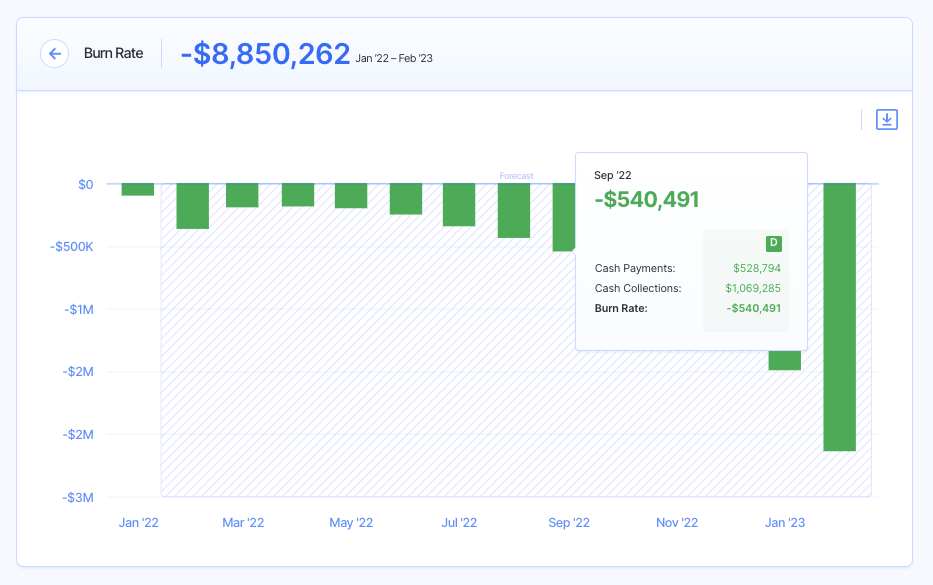Click the tall Feb '23 forecast bar
The width and height of the screenshot is (933, 585).
click(x=839, y=317)
